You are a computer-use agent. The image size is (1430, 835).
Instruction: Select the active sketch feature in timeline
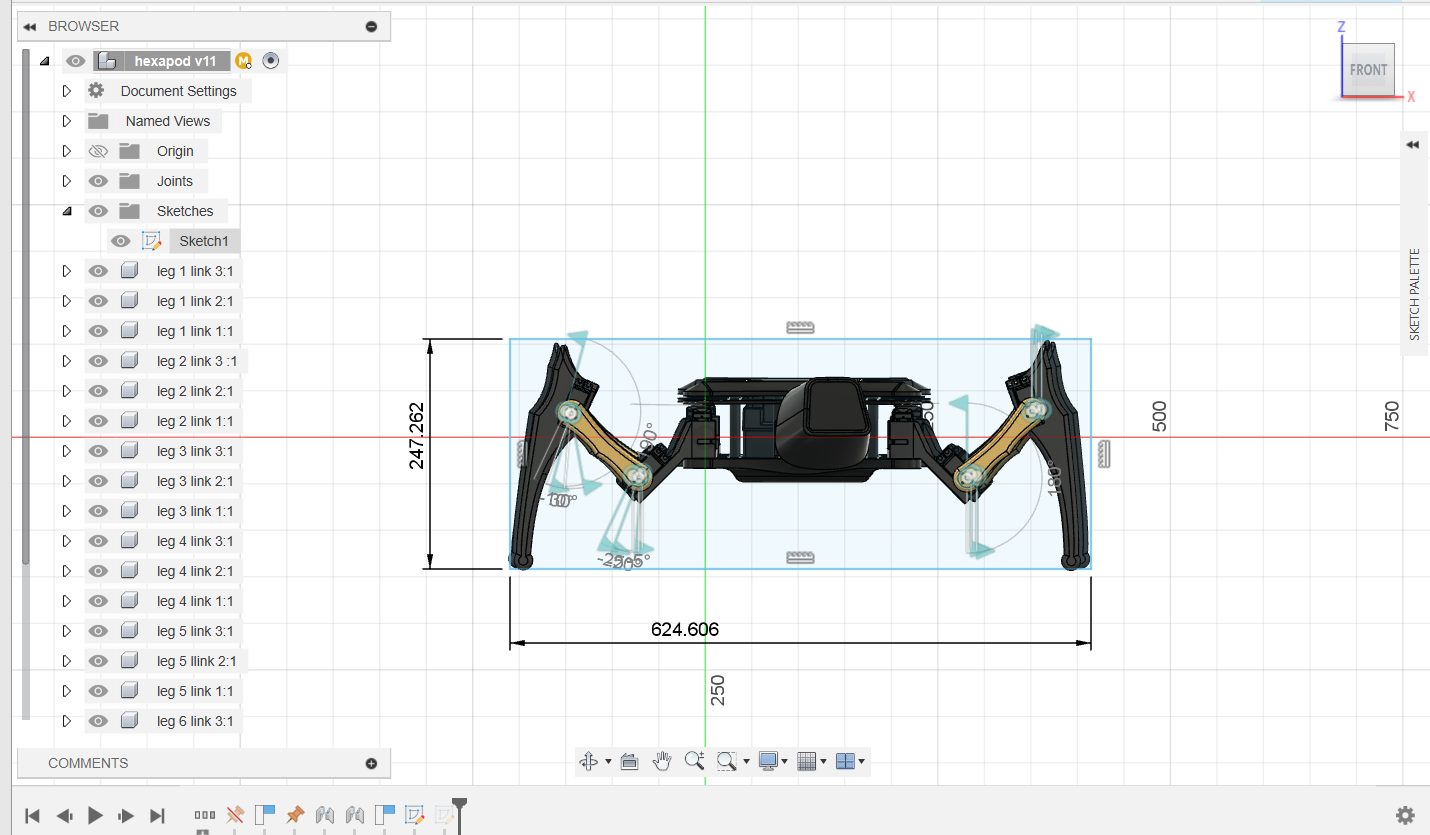pos(415,815)
